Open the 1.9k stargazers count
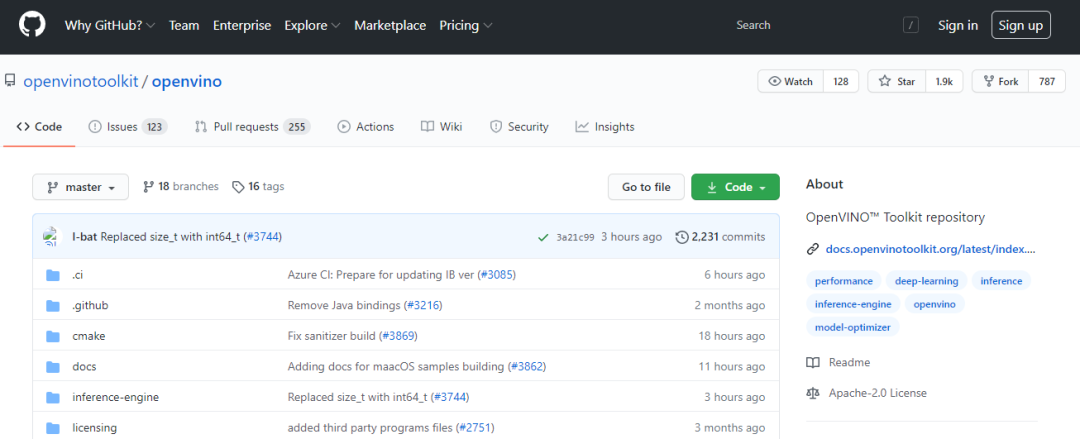The image size is (1080, 439). [x=944, y=81]
